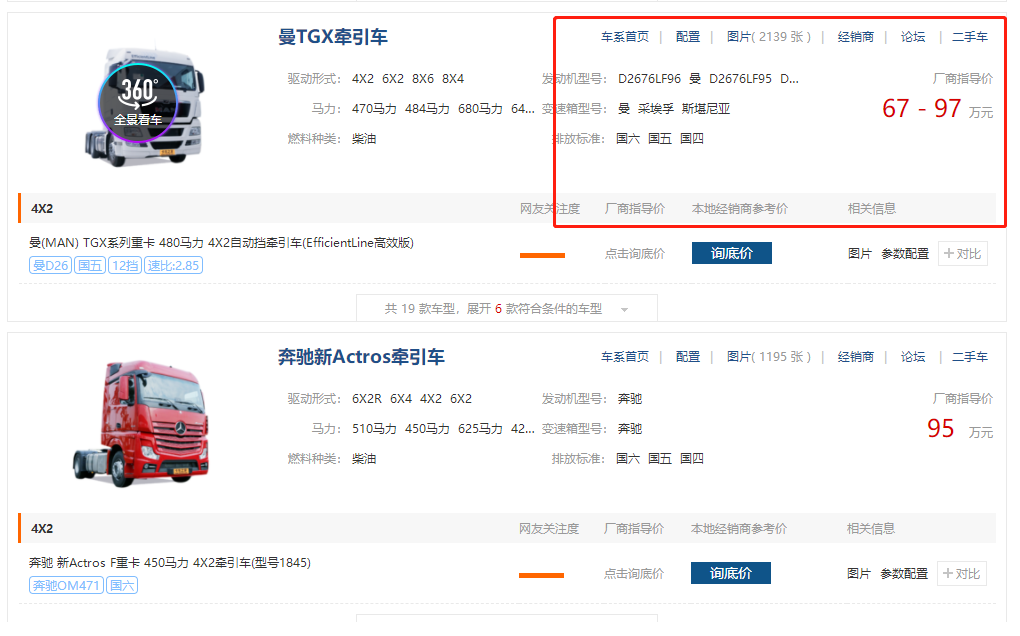View 图片(2139张) for 曼TGX
Screen dimensions: 1020x636
[768, 37]
